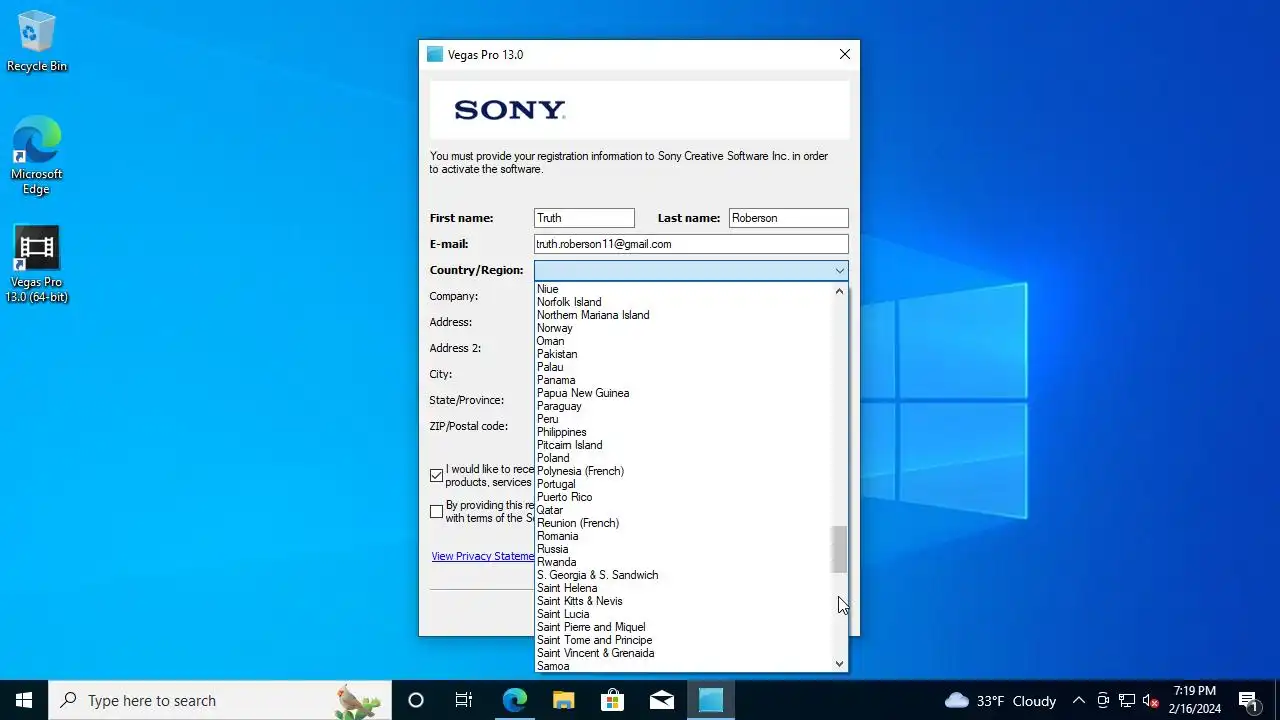Choose Palau from the dropdown
Image resolution: width=1280 pixels, height=720 pixels.
click(683, 367)
